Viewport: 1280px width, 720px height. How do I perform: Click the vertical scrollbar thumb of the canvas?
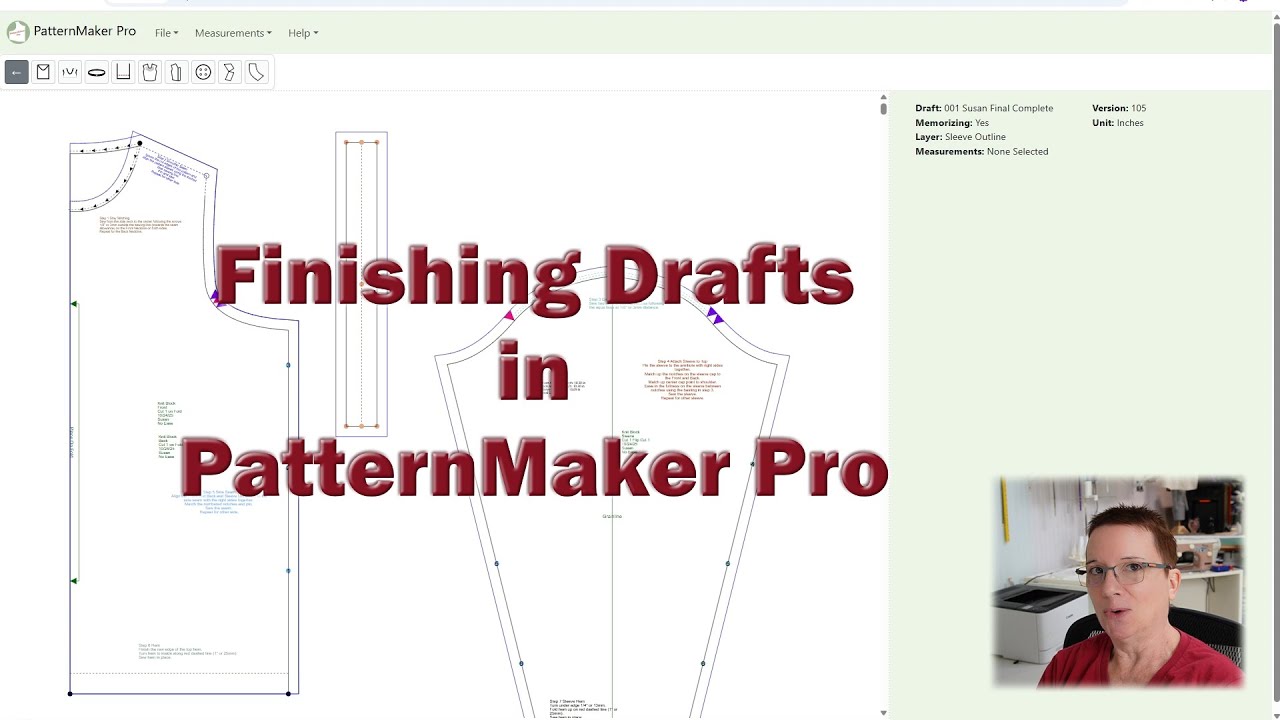coord(883,108)
